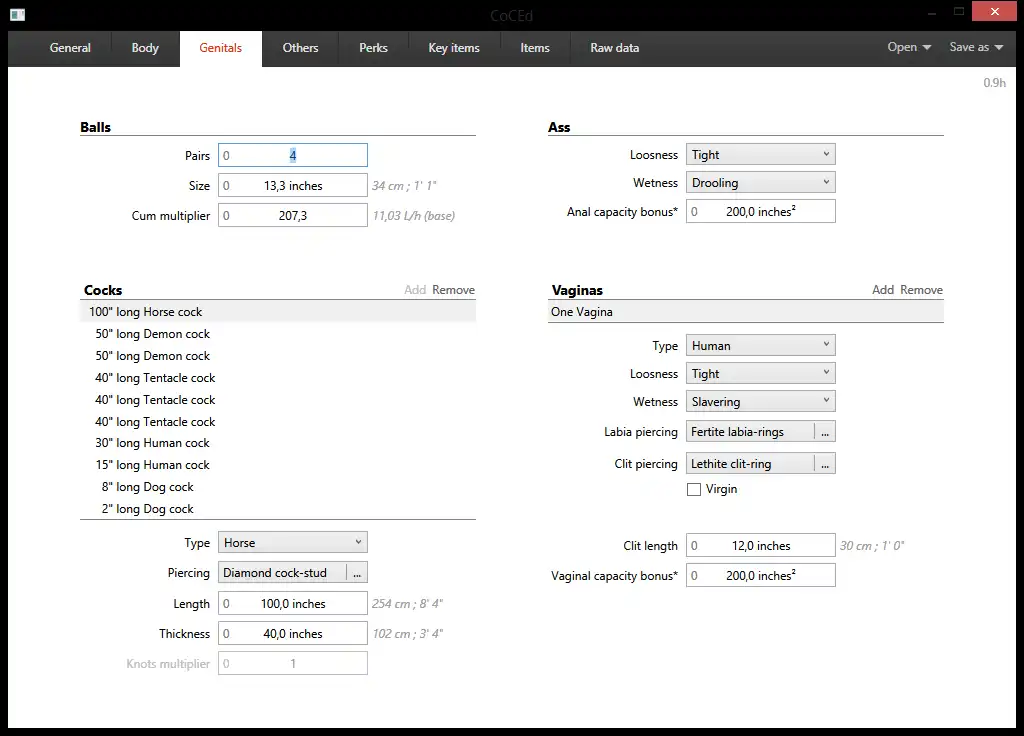Image resolution: width=1024 pixels, height=736 pixels.
Task: Open the Raw data tab
Action: click(615, 48)
